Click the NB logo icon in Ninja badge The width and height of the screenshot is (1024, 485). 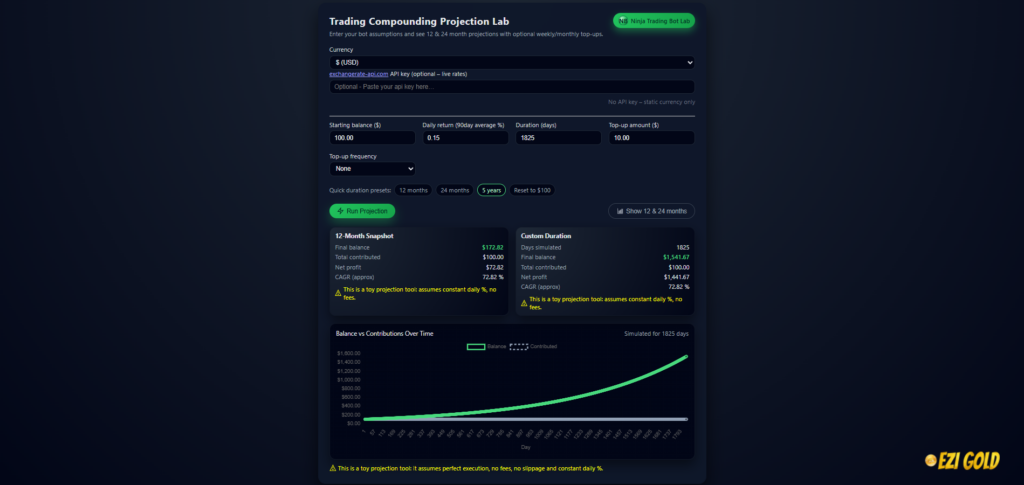(x=624, y=20)
